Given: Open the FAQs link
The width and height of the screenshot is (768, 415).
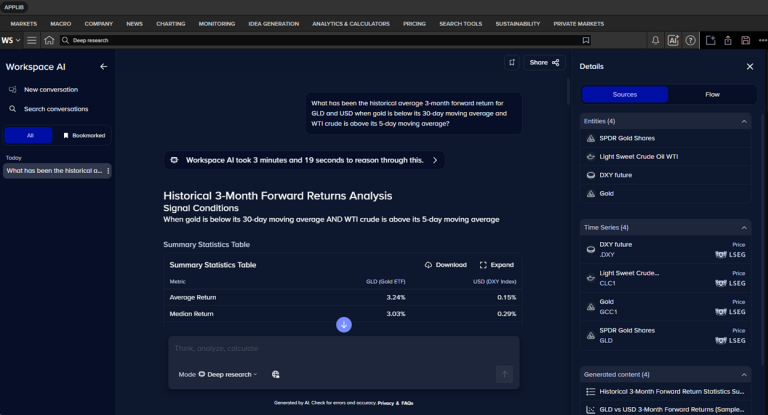Looking at the screenshot, I should coord(407,403).
